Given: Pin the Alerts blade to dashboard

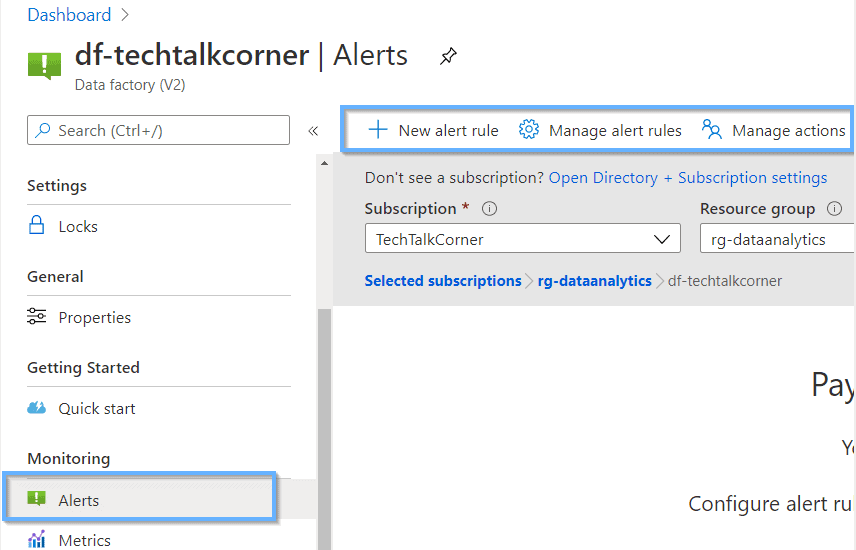Looking at the screenshot, I should [x=448, y=56].
